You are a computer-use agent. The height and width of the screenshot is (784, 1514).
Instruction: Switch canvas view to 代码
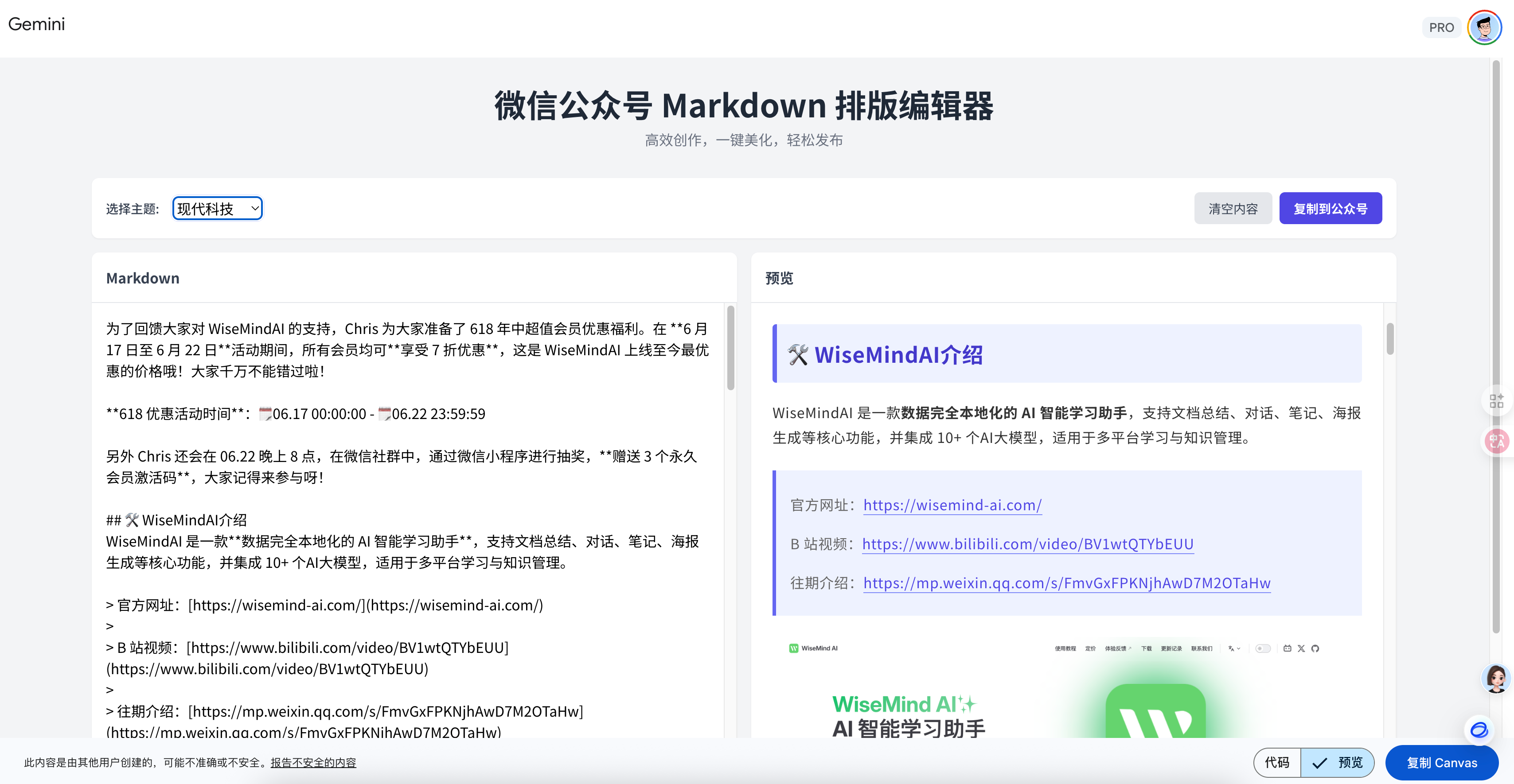click(1277, 762)
